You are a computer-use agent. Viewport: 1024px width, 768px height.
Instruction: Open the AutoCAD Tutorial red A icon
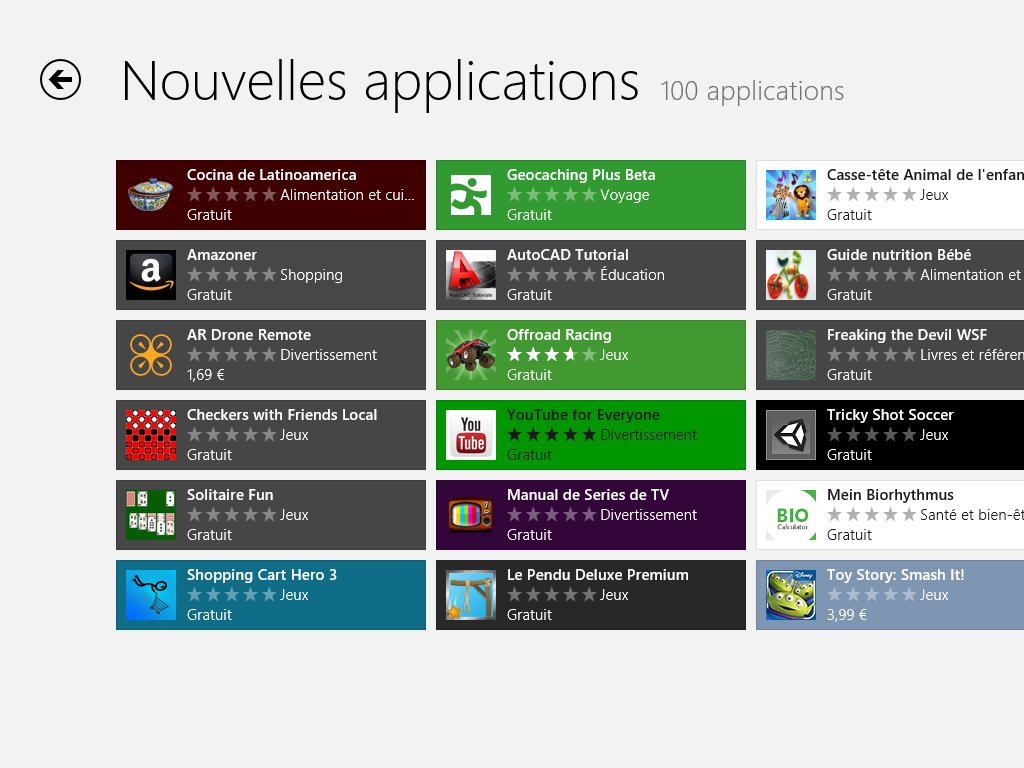pos(471,275)
